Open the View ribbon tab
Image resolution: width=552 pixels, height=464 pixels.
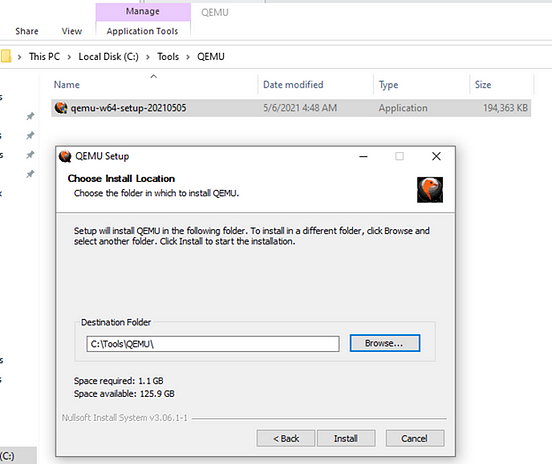point(71,31)
